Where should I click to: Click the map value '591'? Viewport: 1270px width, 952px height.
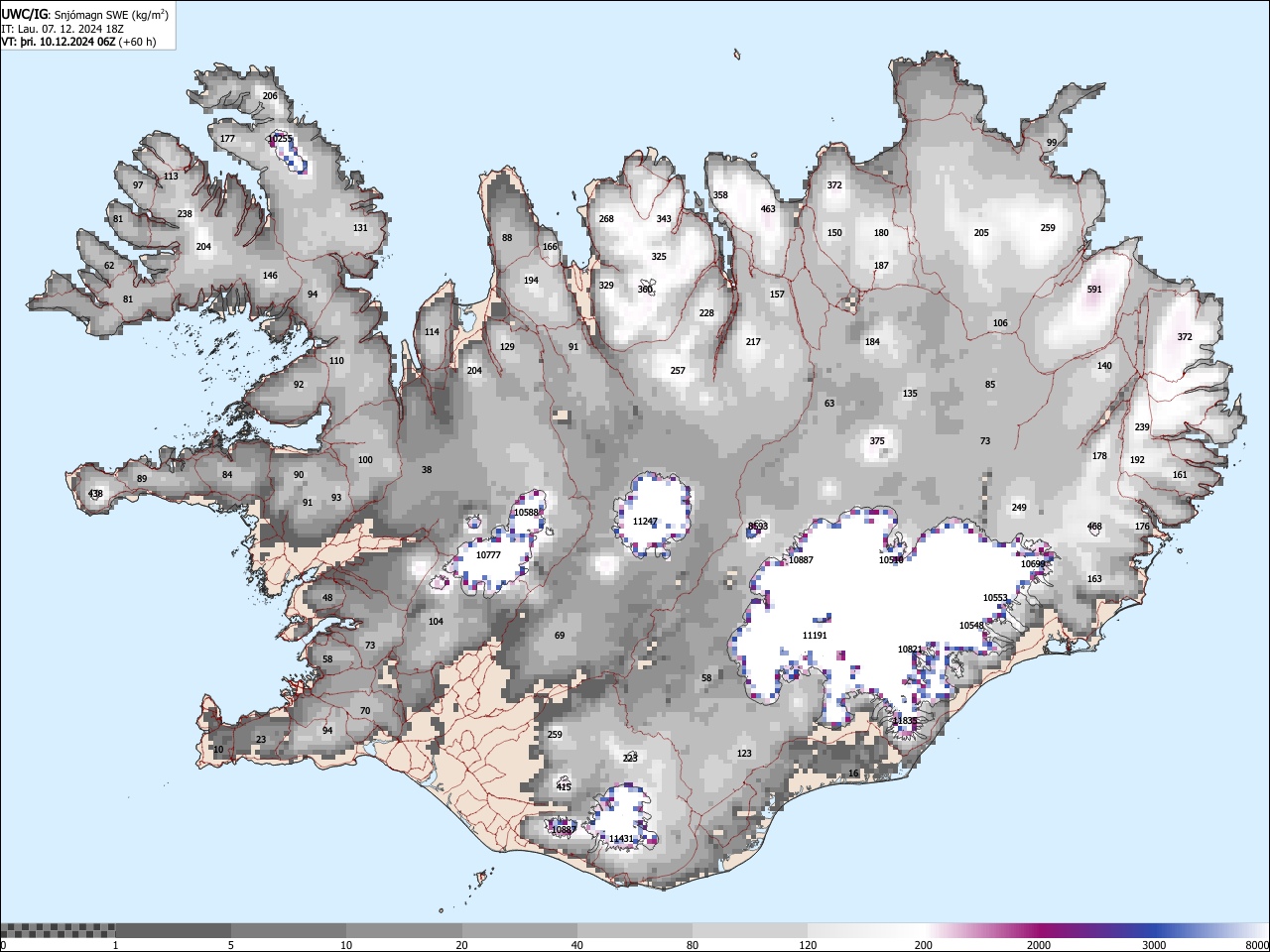coord(1094,290)
